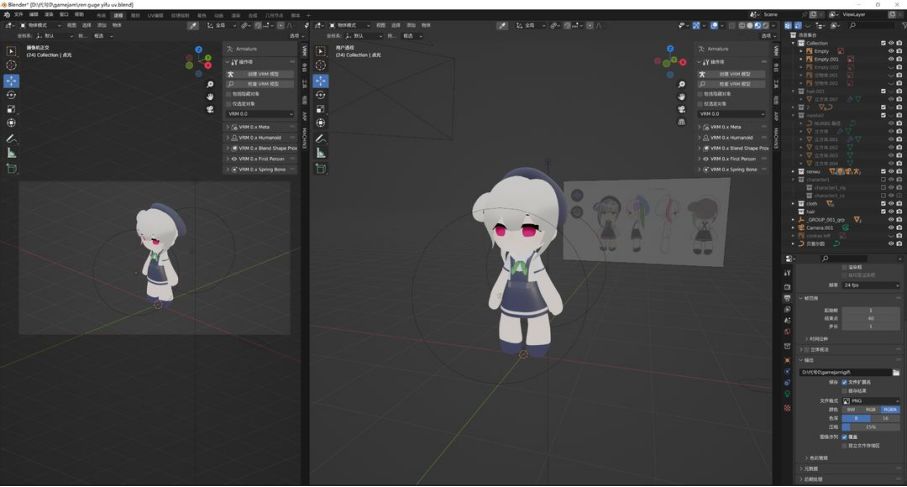Select the Rotate tool in left viewport

[x=11, y=94]
